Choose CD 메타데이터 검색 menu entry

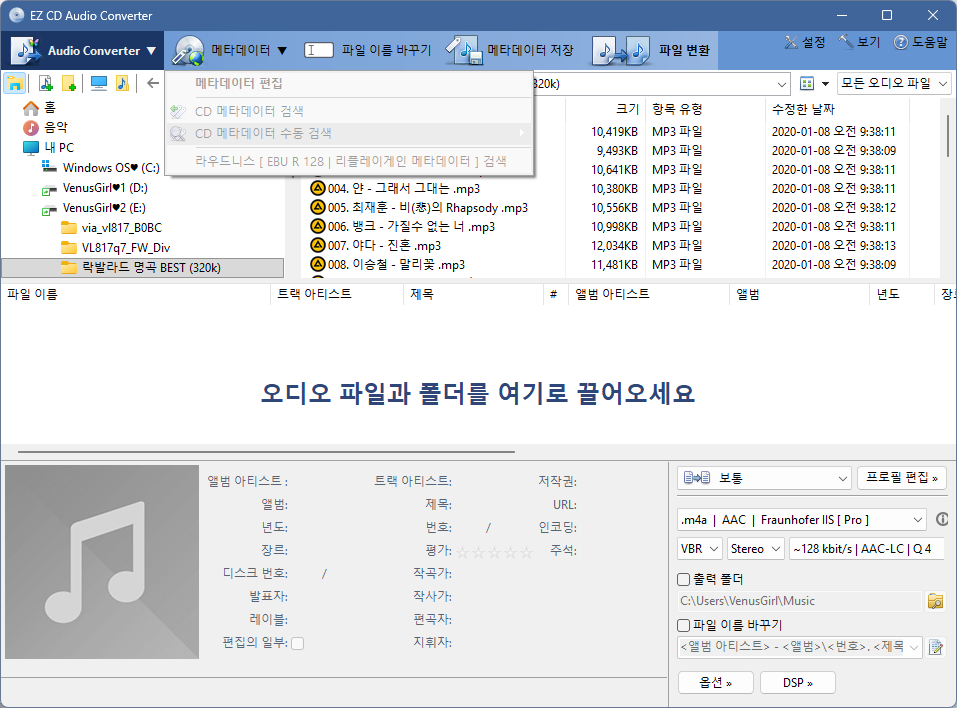point(348,111)
